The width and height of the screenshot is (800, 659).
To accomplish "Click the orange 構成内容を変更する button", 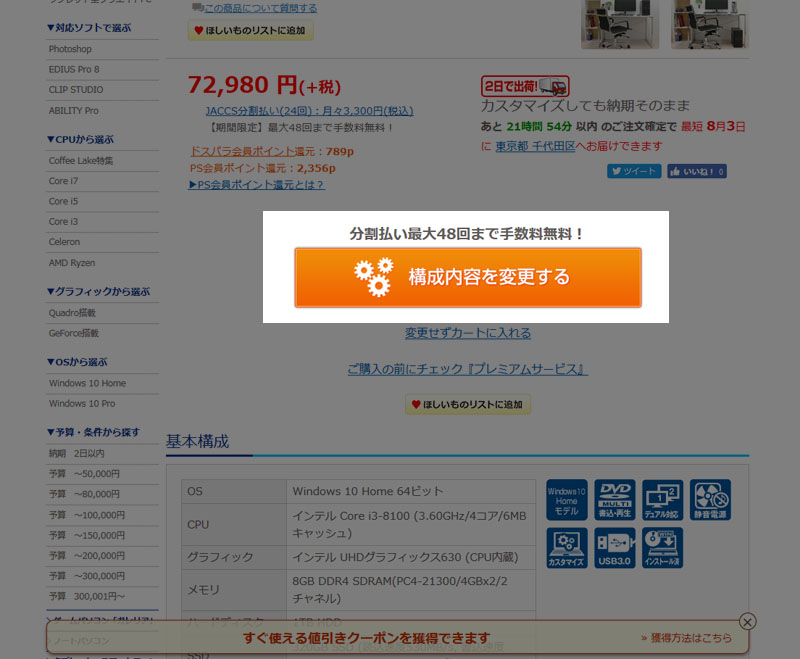I will [468, 277].
